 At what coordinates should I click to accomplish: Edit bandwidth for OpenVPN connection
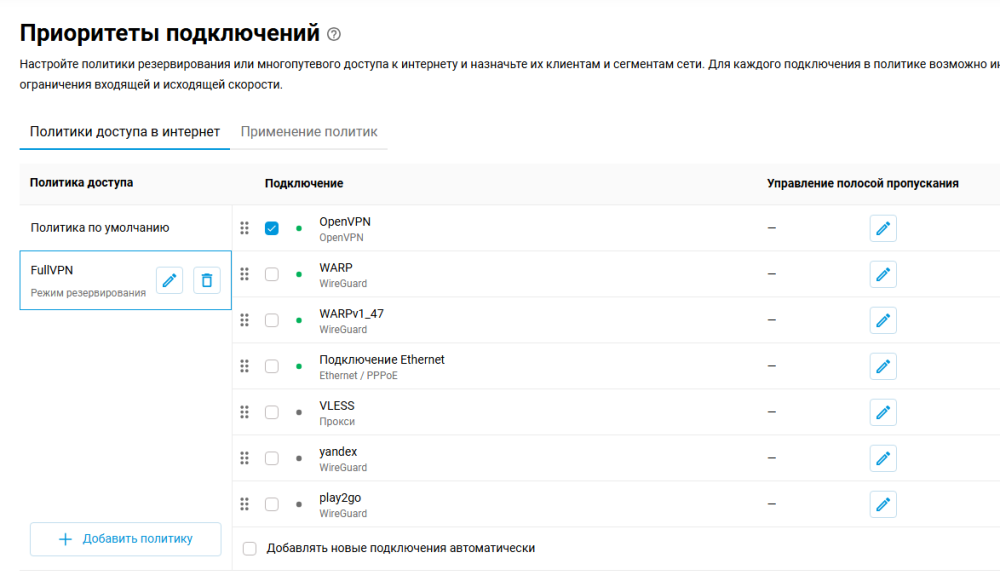click(883, 228)
